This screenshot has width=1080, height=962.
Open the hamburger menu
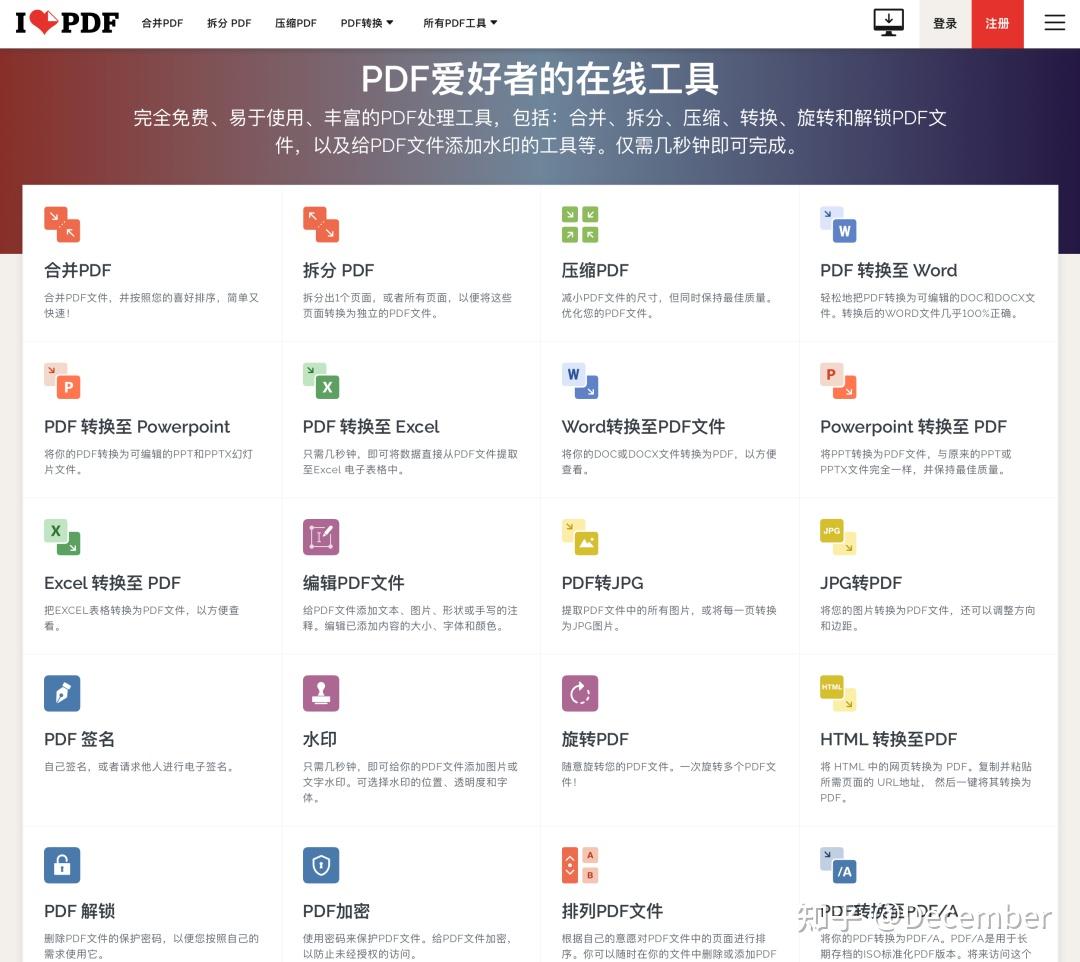point(1054,22)
